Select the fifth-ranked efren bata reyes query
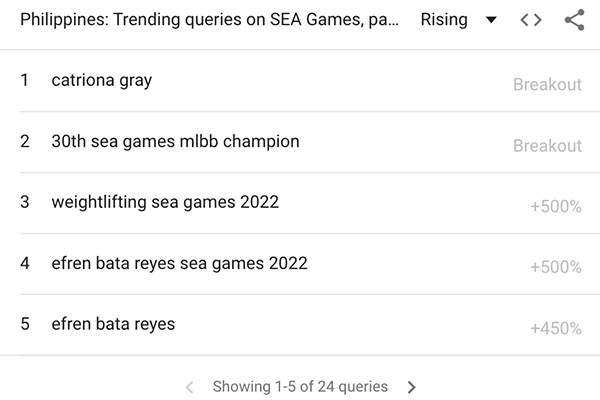 point(113,324)
